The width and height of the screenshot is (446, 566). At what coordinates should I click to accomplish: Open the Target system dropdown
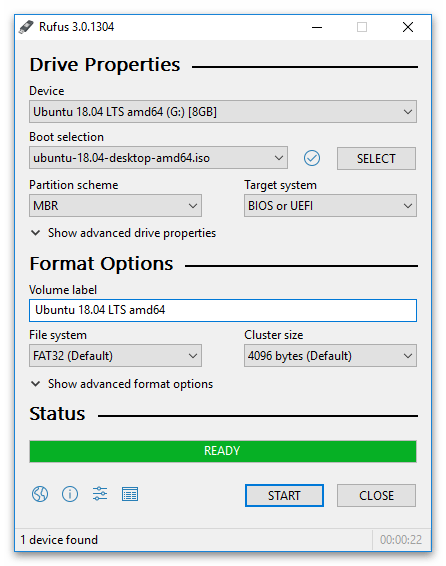[330, 206]
